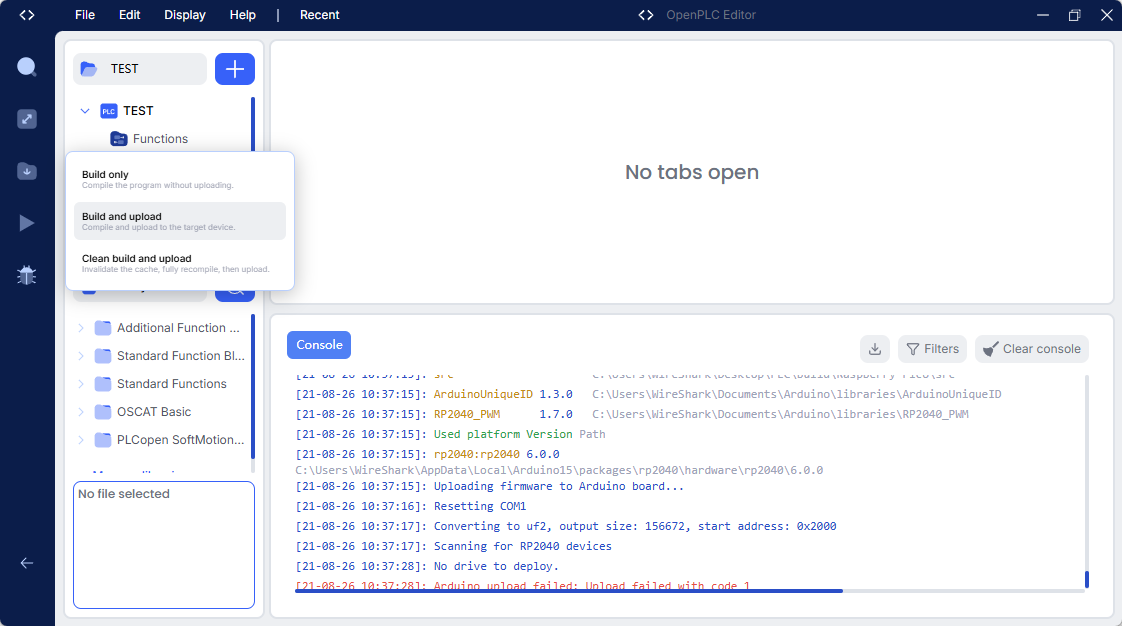Open the debugger bug icon
This screenshot has width=1122, height=626.
tap(26, 275)
